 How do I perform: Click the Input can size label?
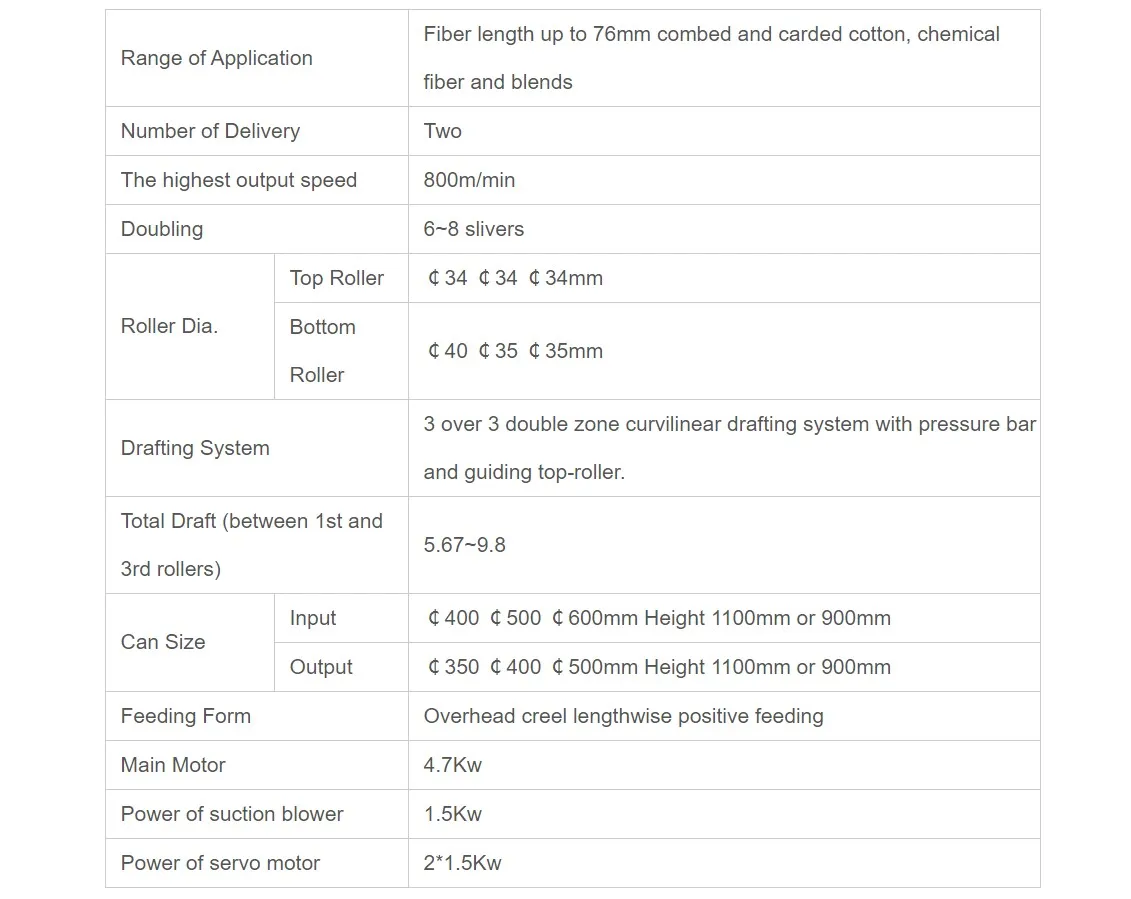[313, 618]
